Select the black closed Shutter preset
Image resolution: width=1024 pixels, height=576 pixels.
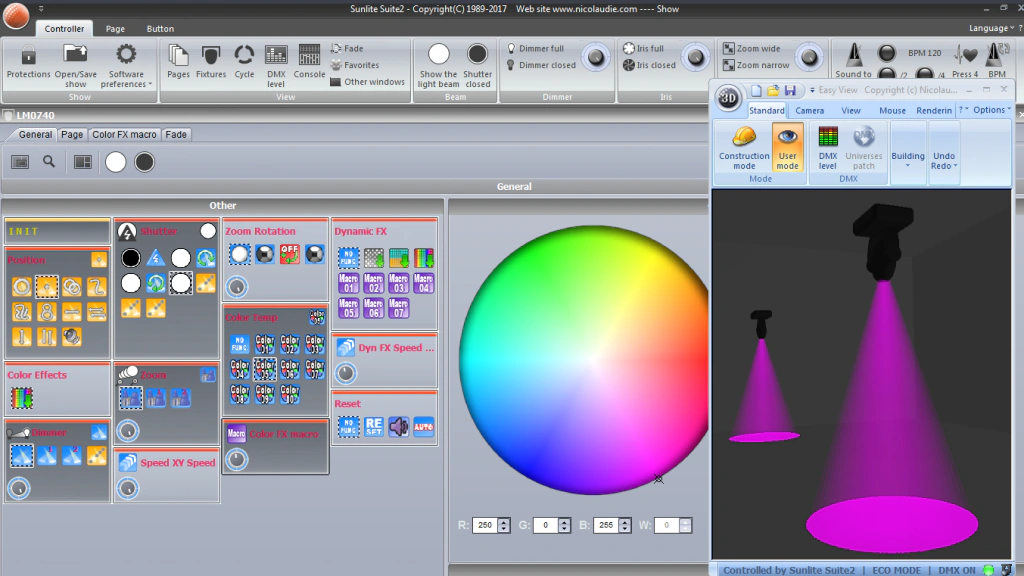(x=131, y=258)
